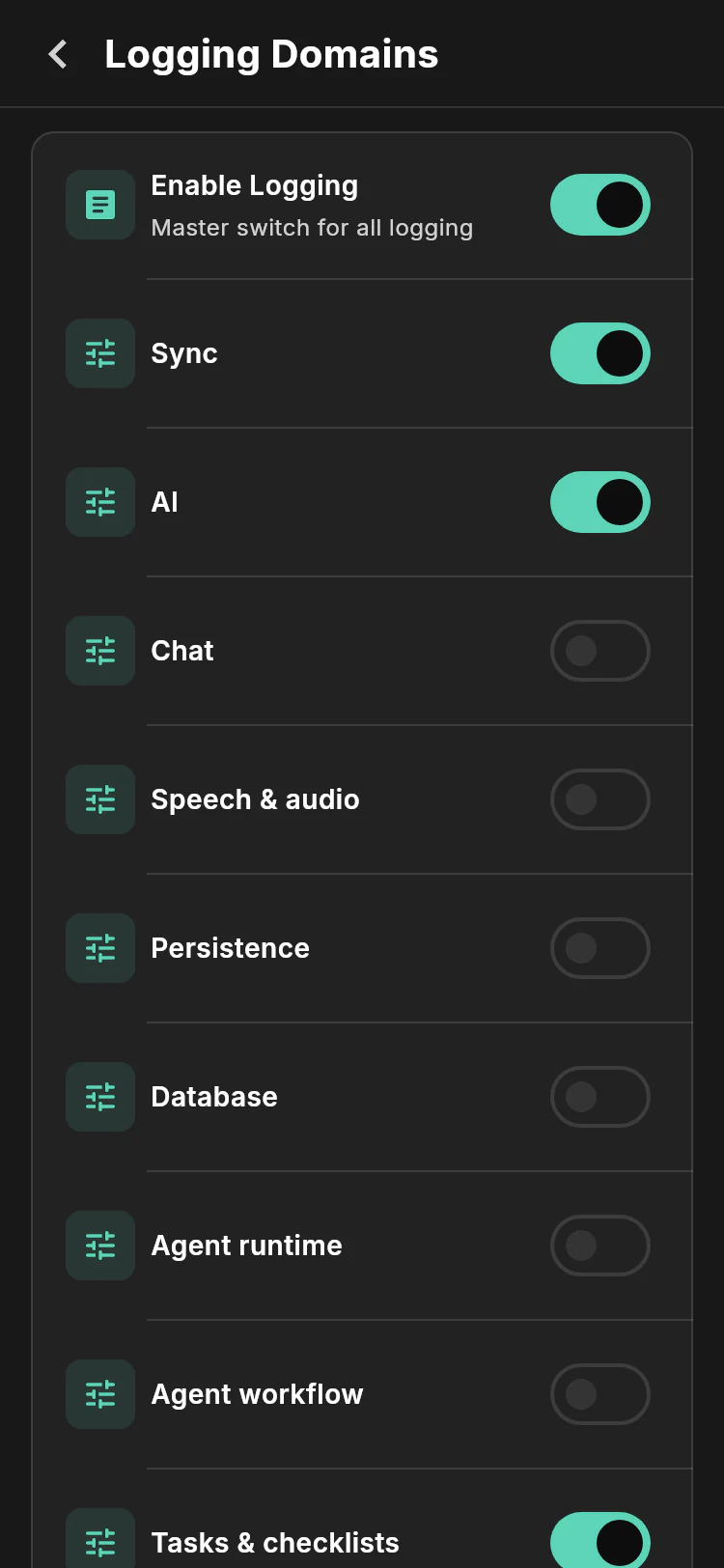Screen dimensions: 724x1568
Task: Turn off the Enable Logging master switch
Action: click(600, 205)
